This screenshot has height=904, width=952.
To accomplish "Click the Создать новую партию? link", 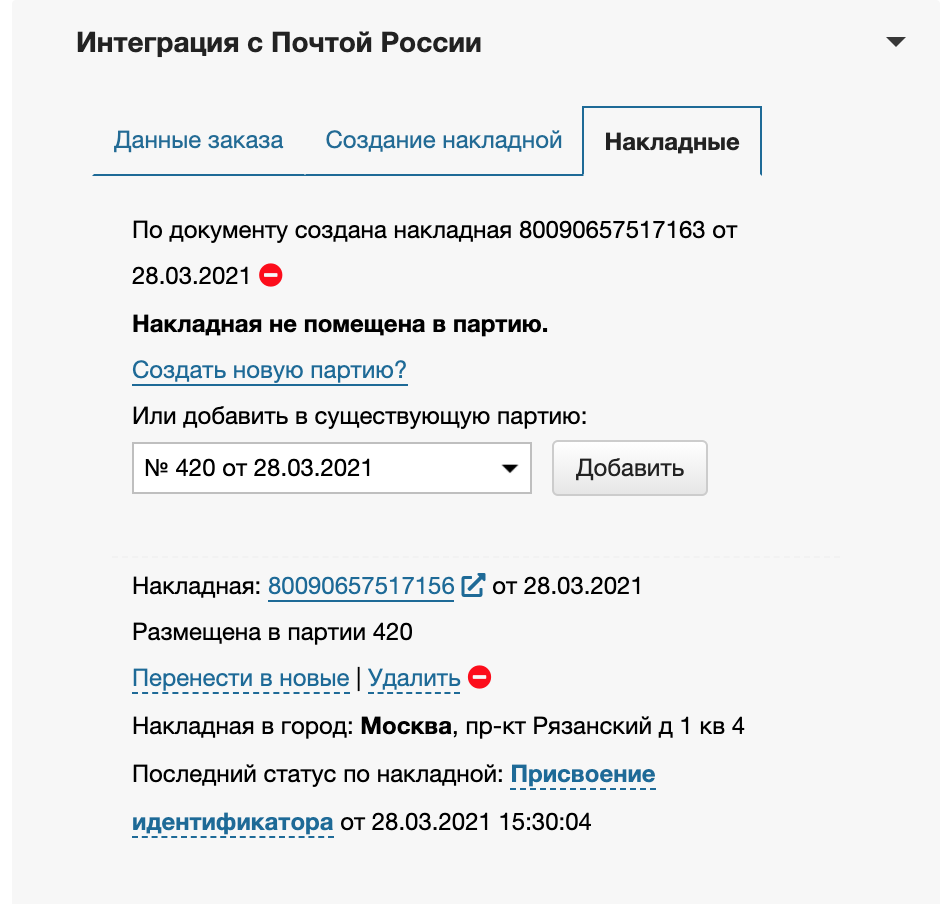I will coord(269,371).
